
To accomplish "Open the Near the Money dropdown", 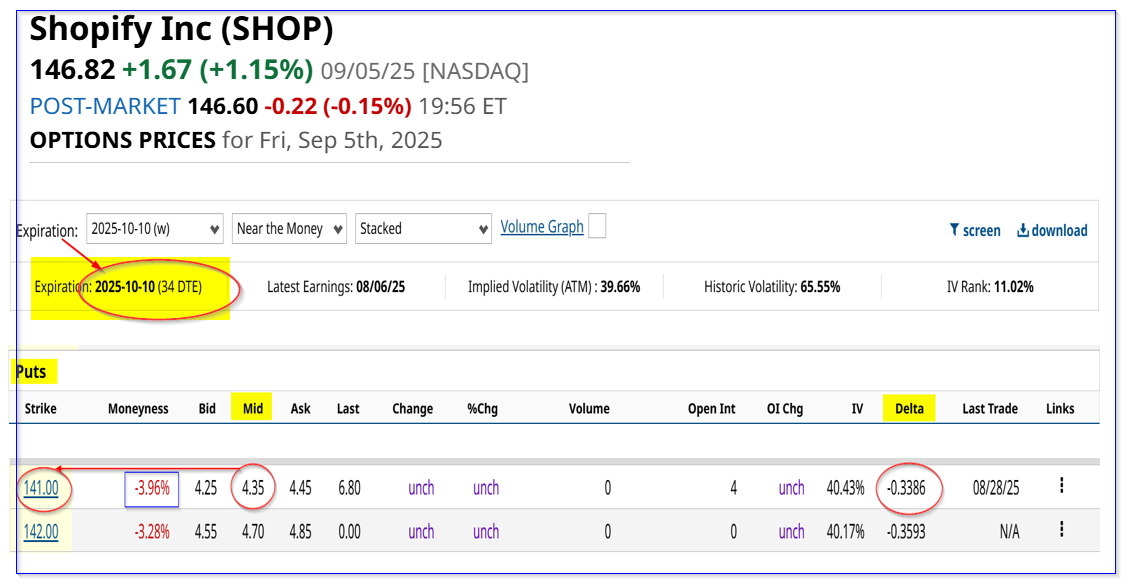I will click(x=289, y=229).
